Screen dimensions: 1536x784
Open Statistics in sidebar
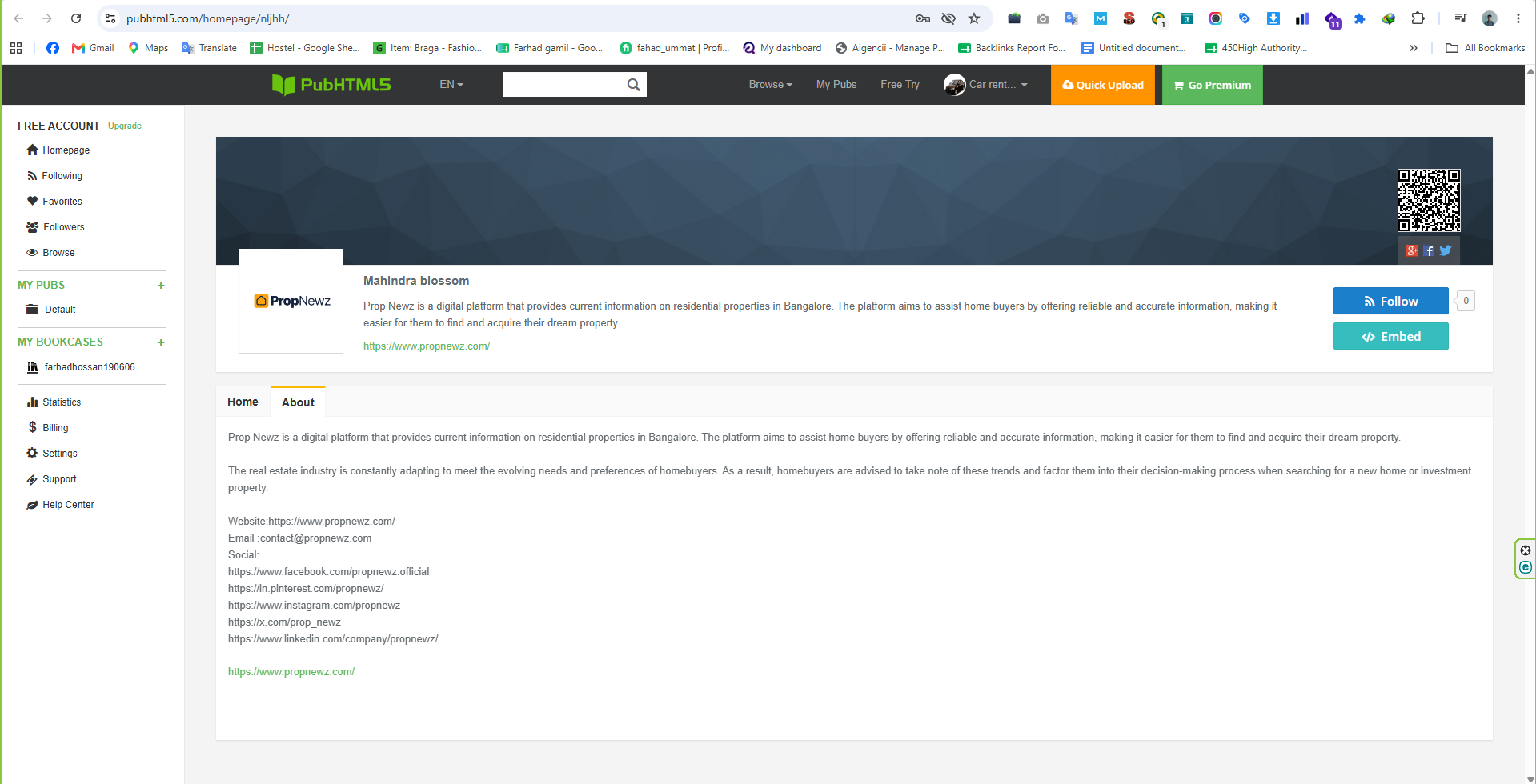(x=54, y=402)
